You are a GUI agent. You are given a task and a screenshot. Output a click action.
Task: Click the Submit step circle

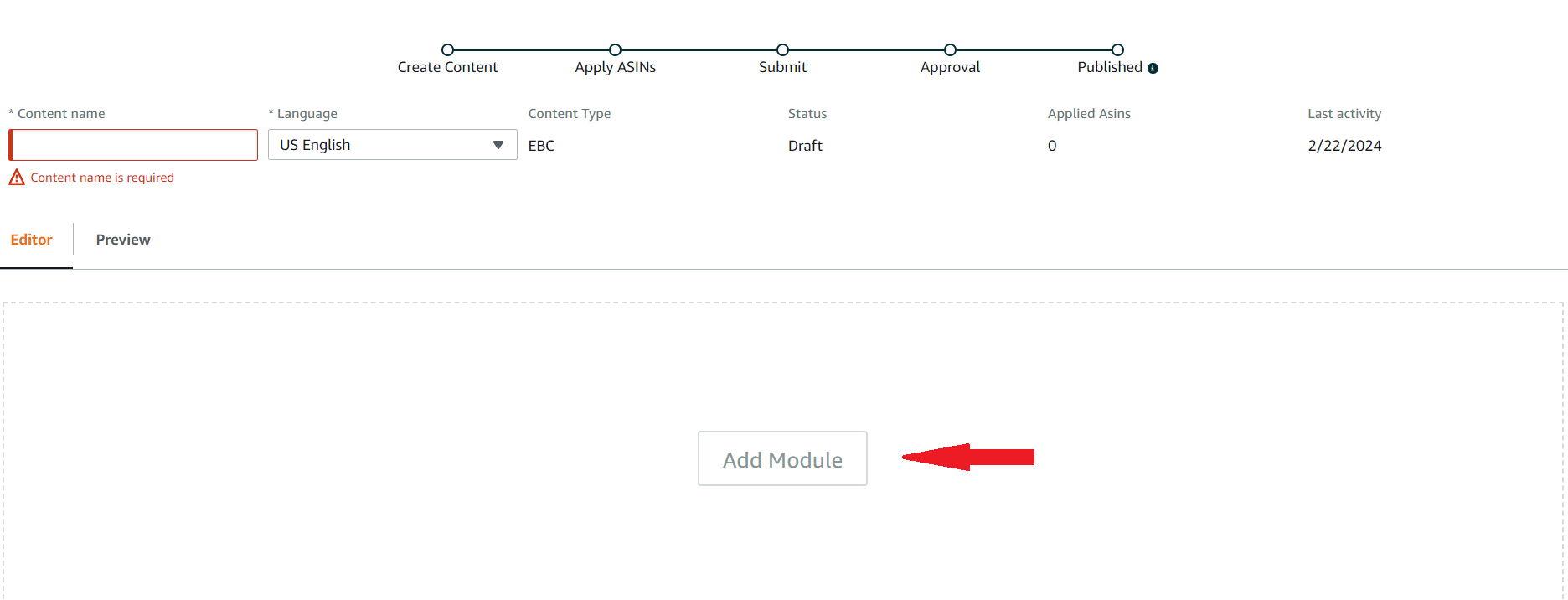click(782, 50)
